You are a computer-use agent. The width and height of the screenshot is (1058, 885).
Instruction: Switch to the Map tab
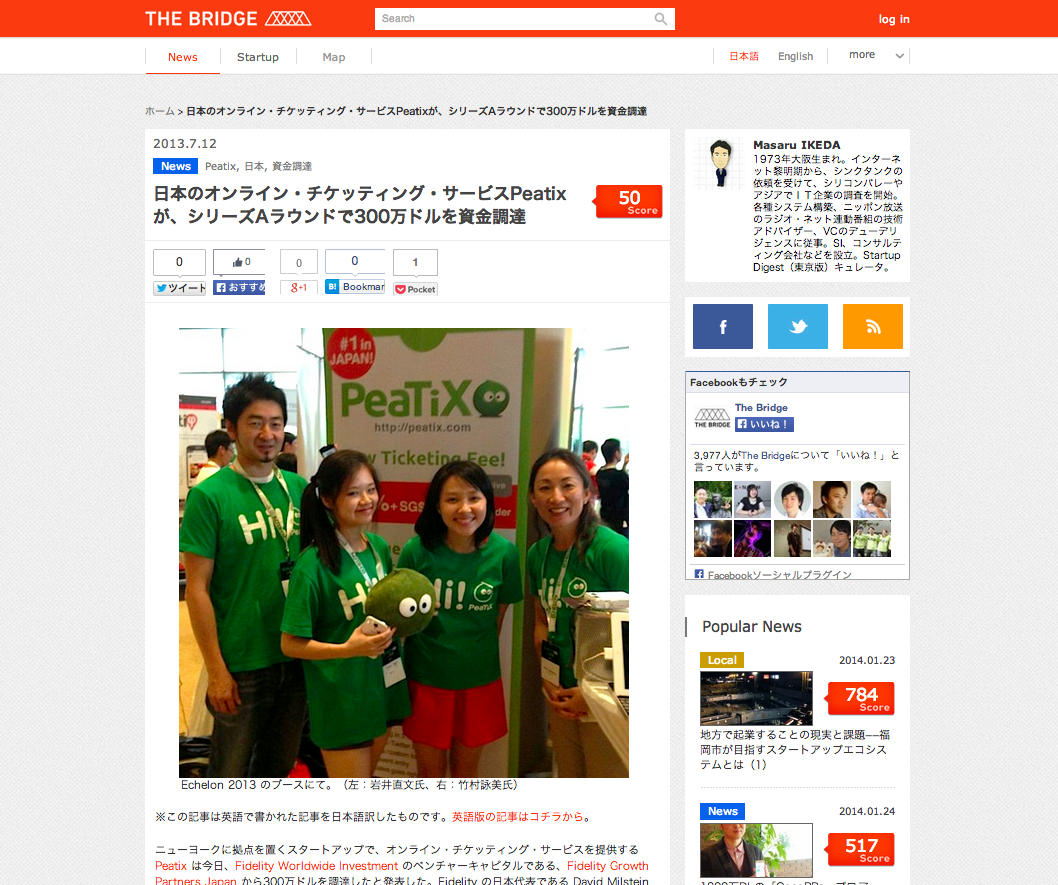pyautogui.click(x=333, y=57)
